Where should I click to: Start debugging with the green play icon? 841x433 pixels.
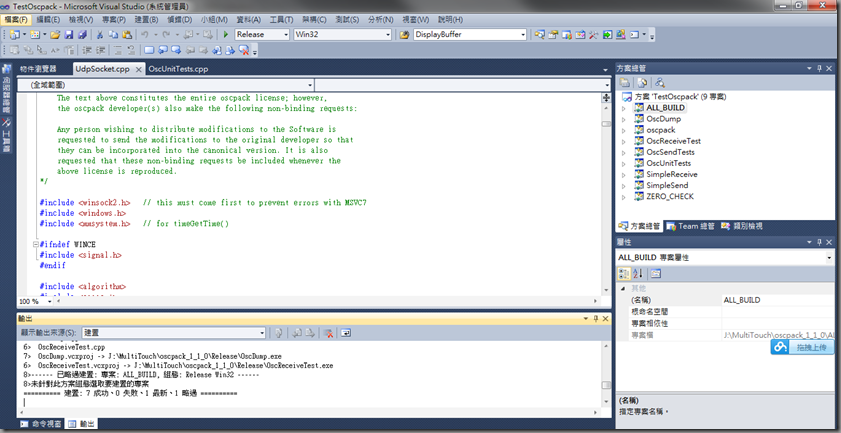(226, 34)
